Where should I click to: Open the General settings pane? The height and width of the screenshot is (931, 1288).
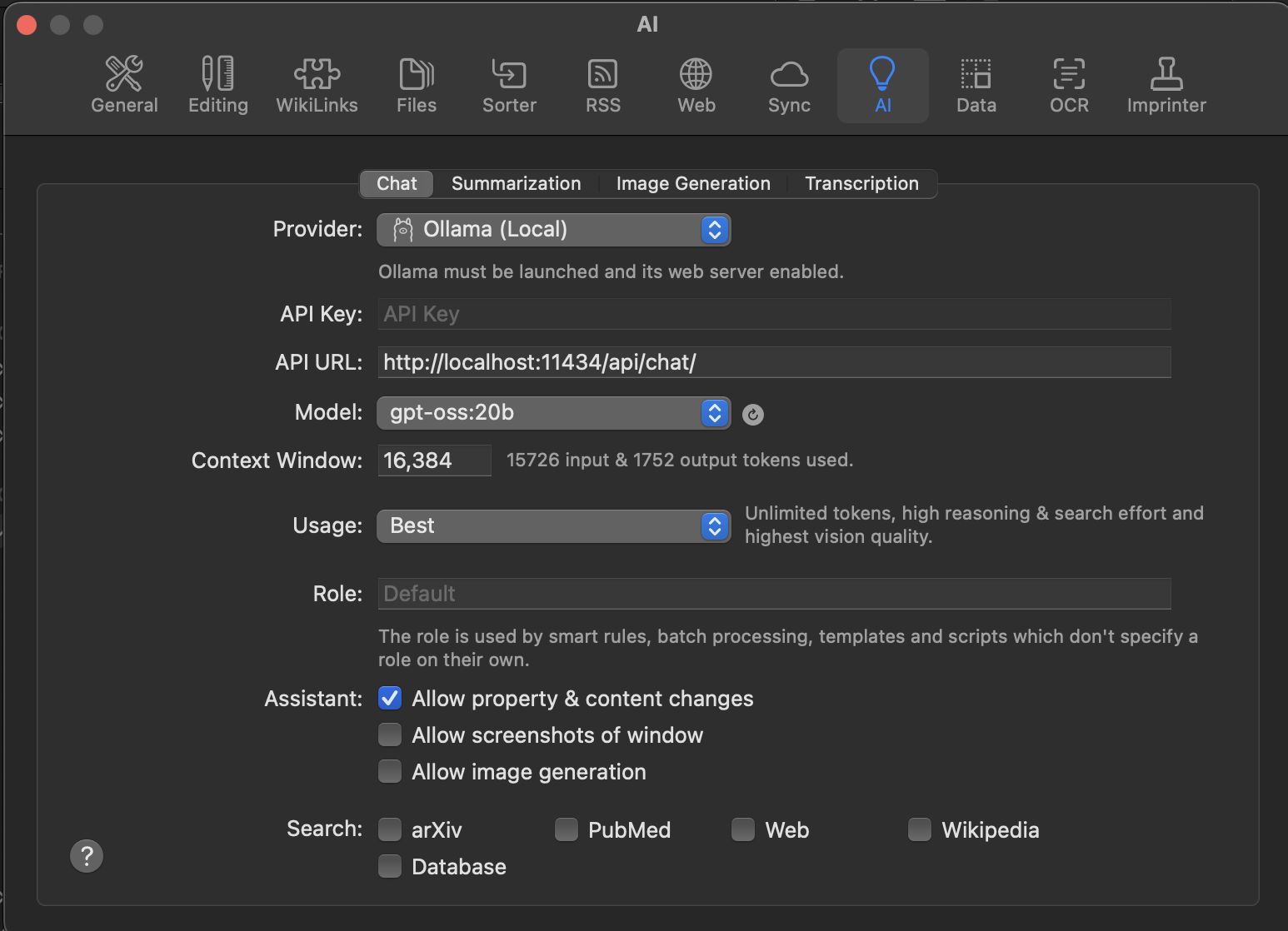point(124,85)
